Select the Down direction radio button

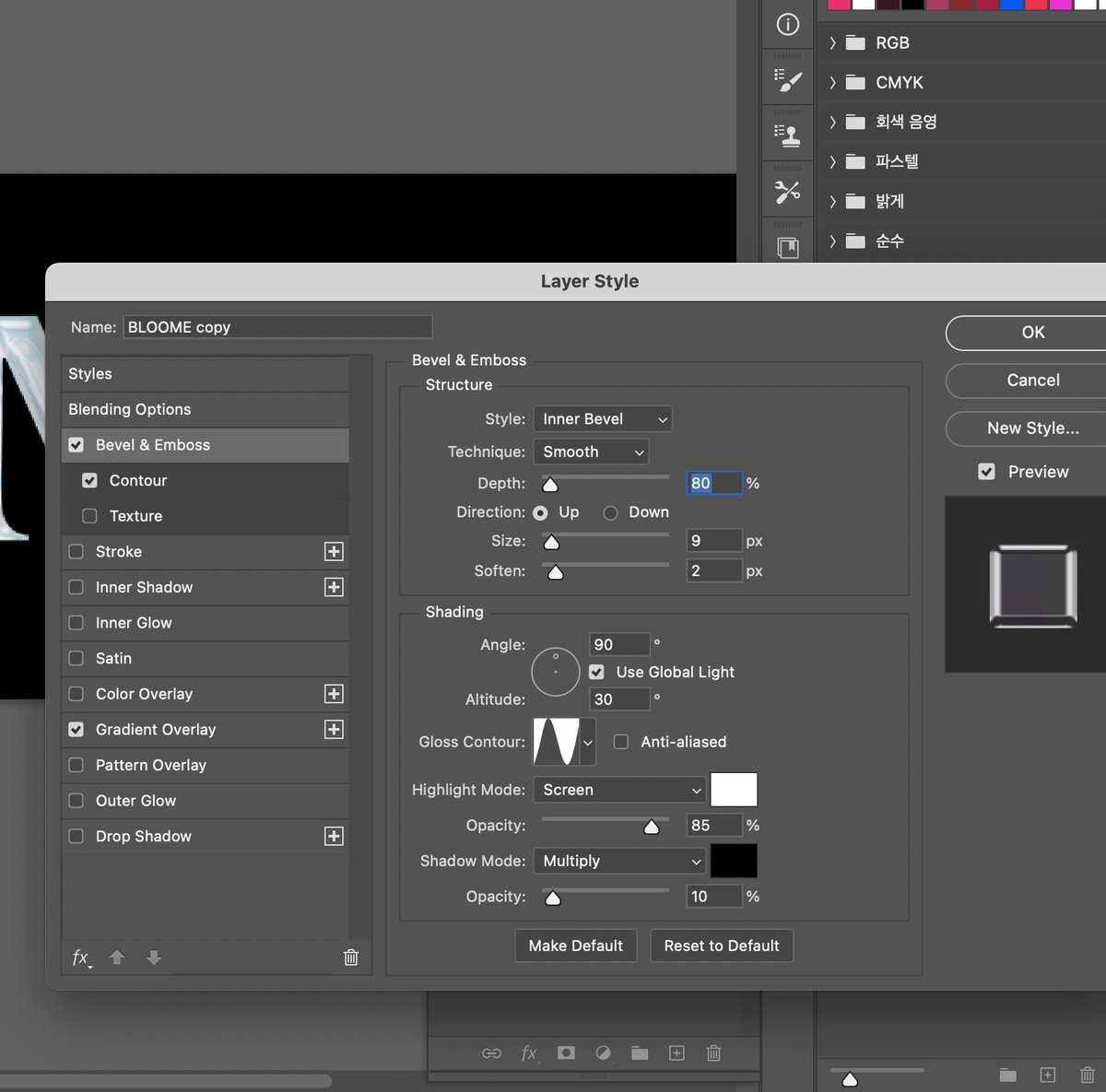[610, 512]
